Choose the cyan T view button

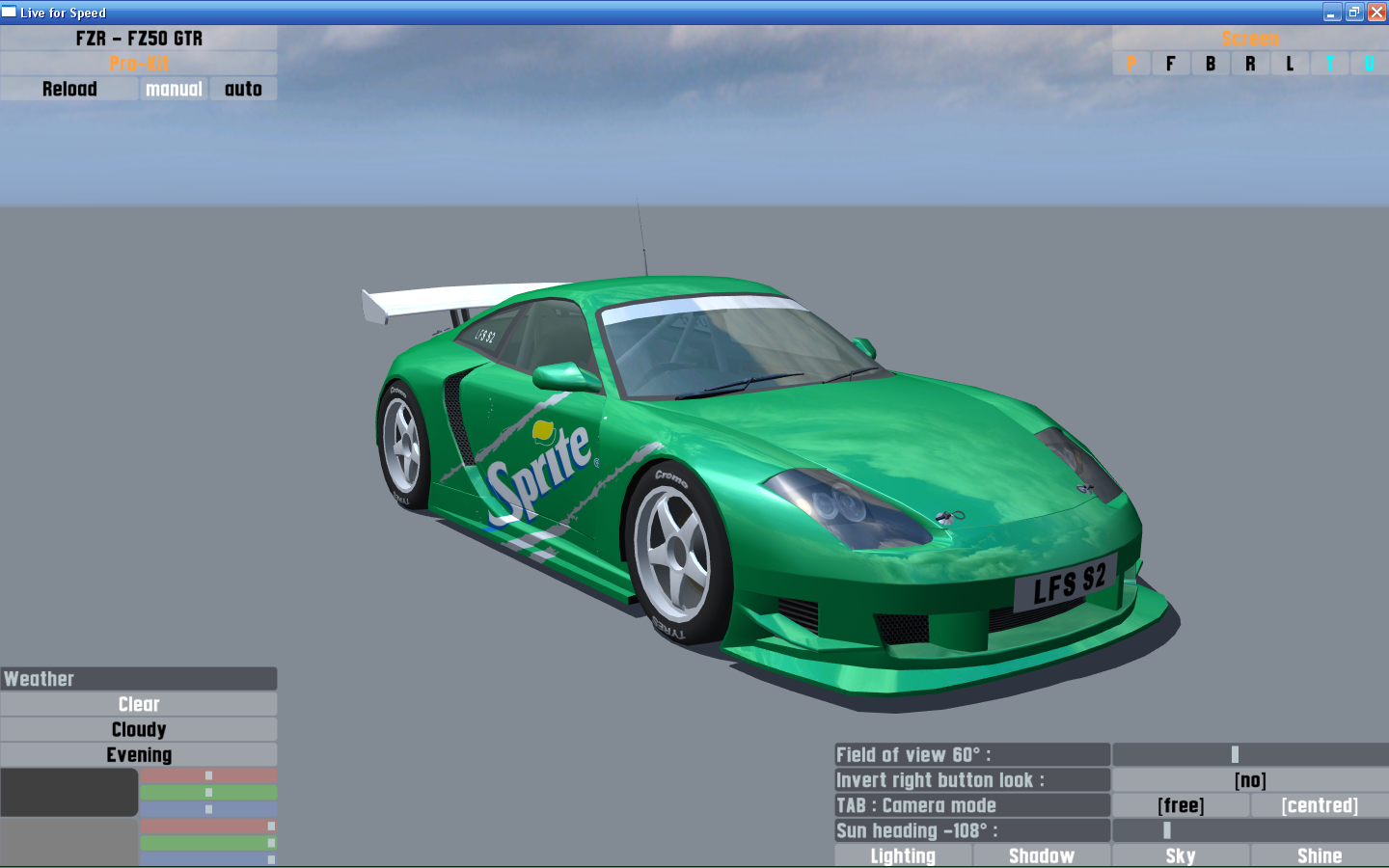[1329, 64]
